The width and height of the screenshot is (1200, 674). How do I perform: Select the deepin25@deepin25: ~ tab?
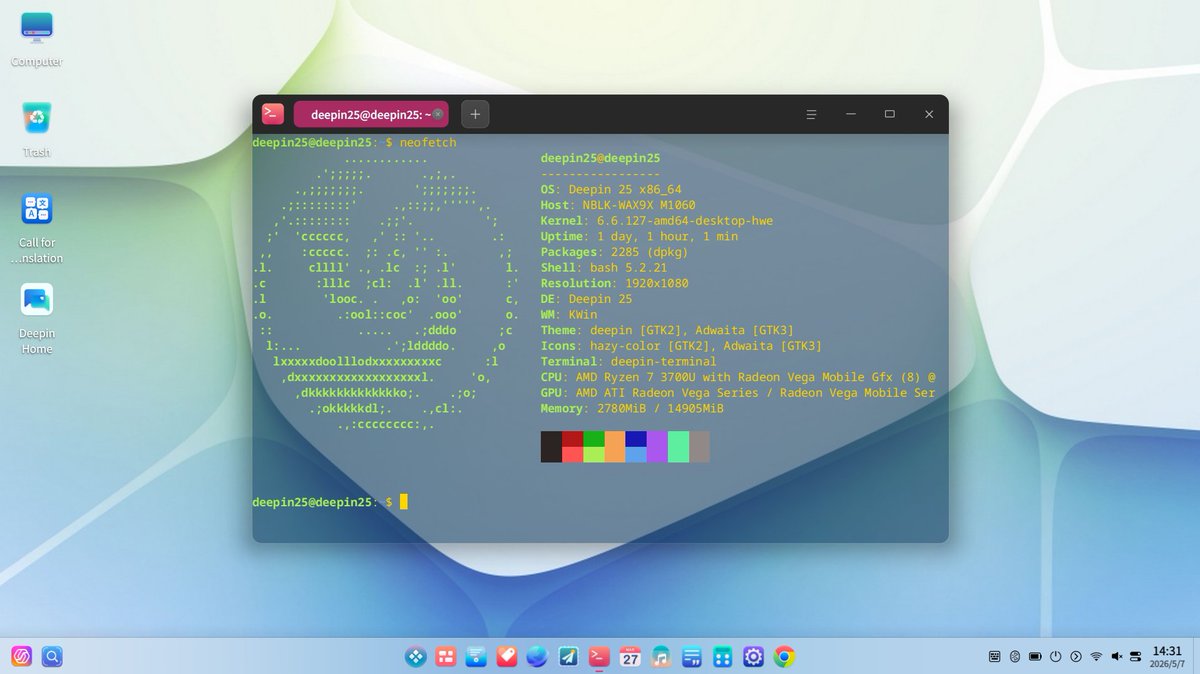(x=371, y=114)
